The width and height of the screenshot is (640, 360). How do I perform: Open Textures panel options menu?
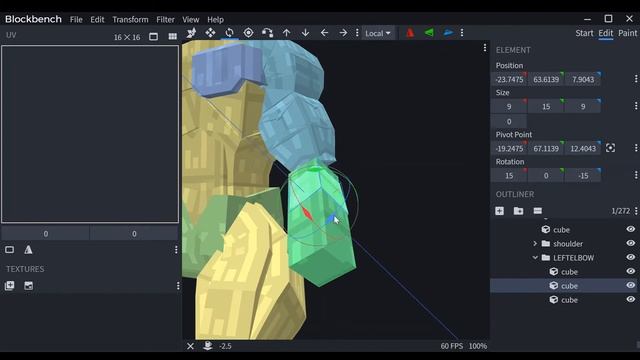click(178, 286)
